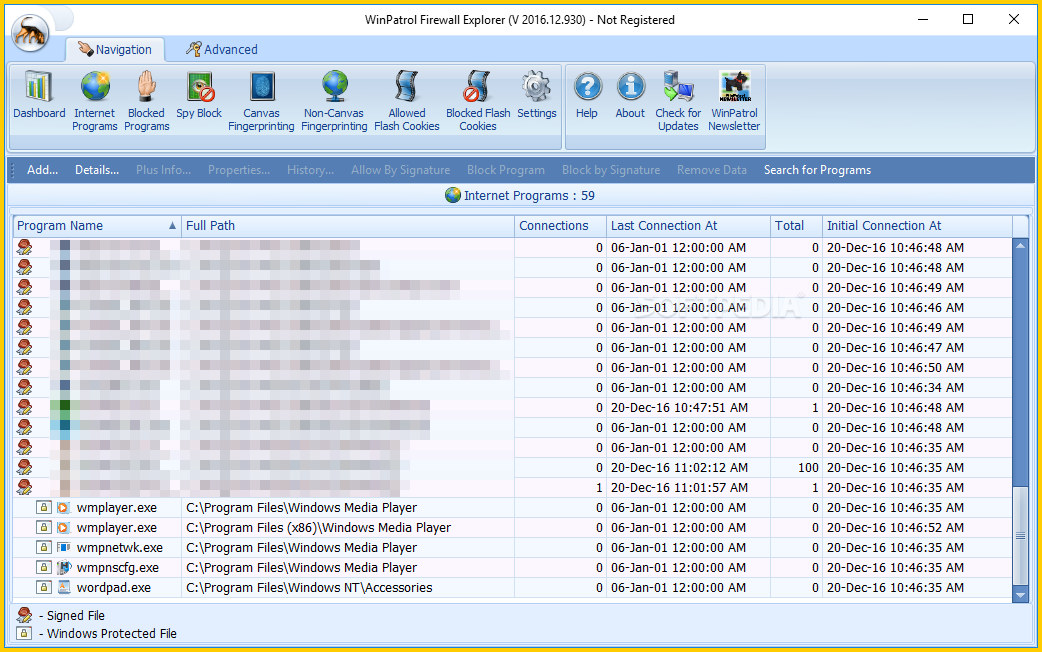
Task: Click Check for Updates
Action: pyautogui.click(x=678, y=101)
